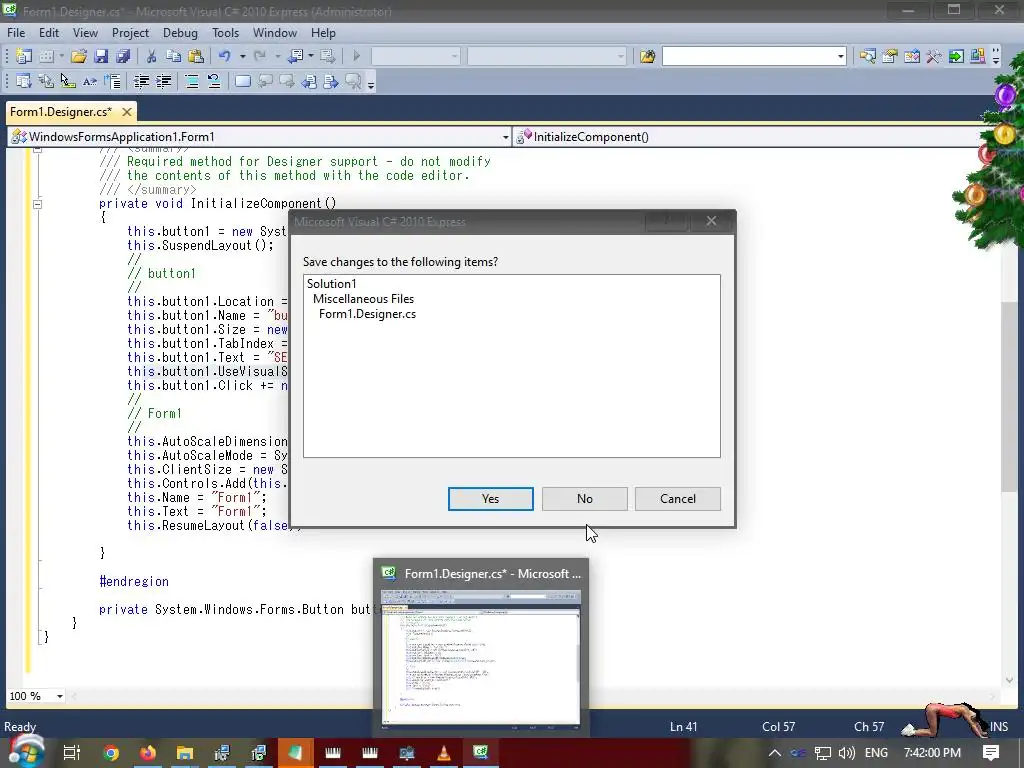Open the 100 % zoom dropdown
Screen dimensions: 1024x768
(59, 696)
